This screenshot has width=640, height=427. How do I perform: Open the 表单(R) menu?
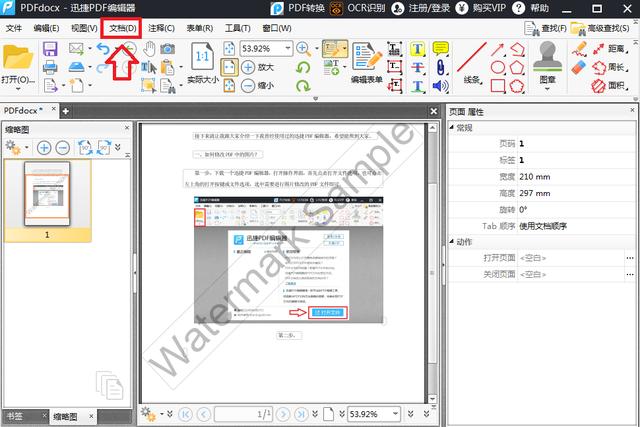[x=200, y=28]
